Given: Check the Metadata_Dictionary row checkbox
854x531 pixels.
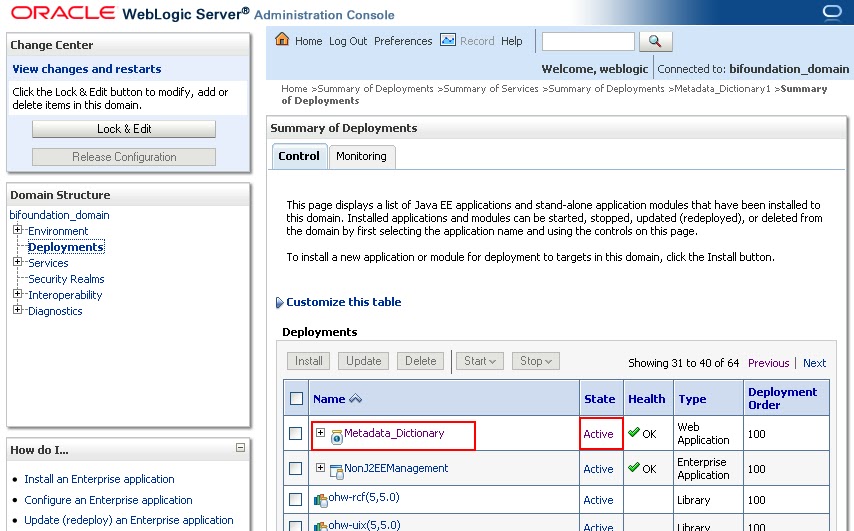Looking at the screenshot, I should [295, 434].
